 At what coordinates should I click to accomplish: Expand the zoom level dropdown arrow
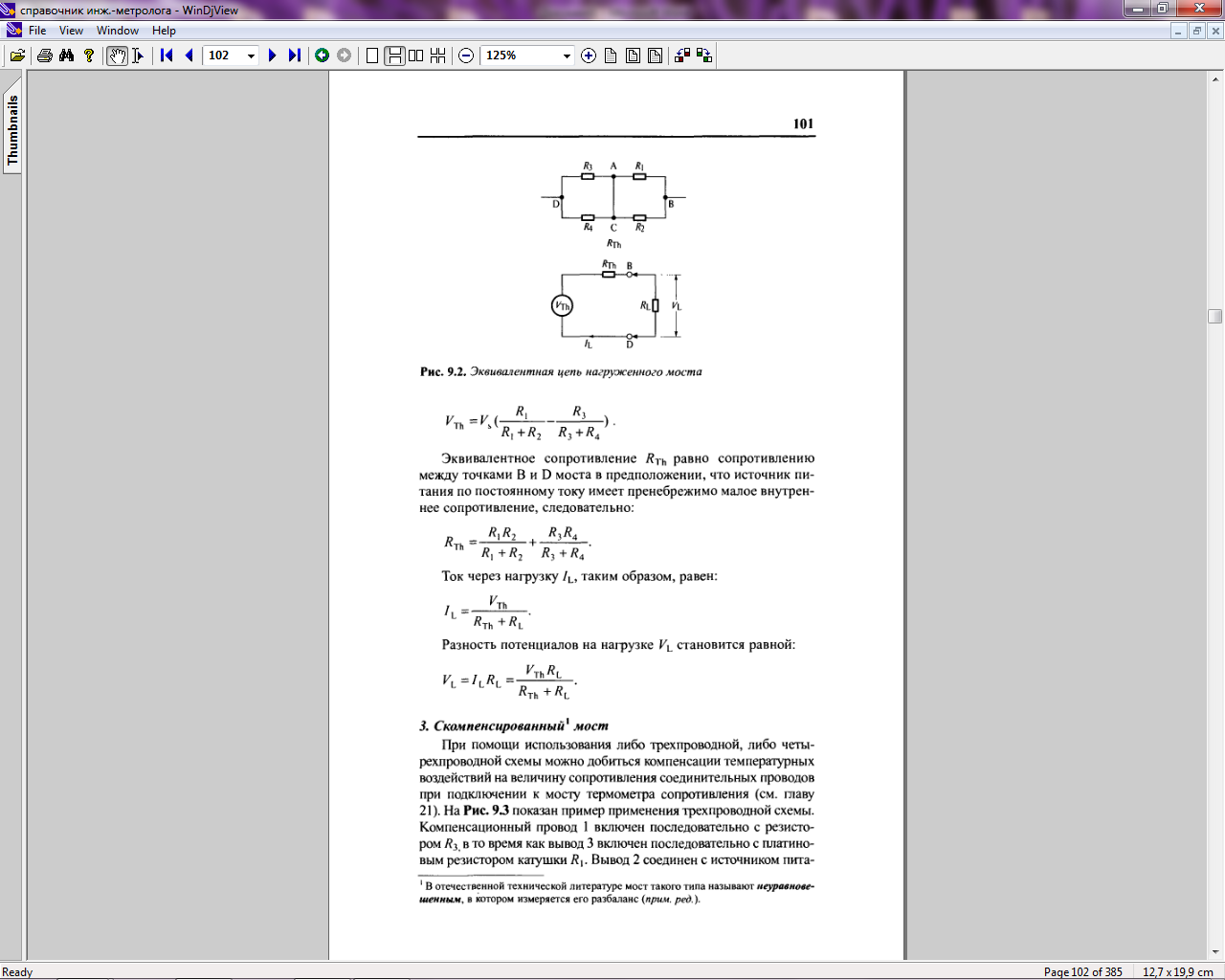tap(567, 56)
